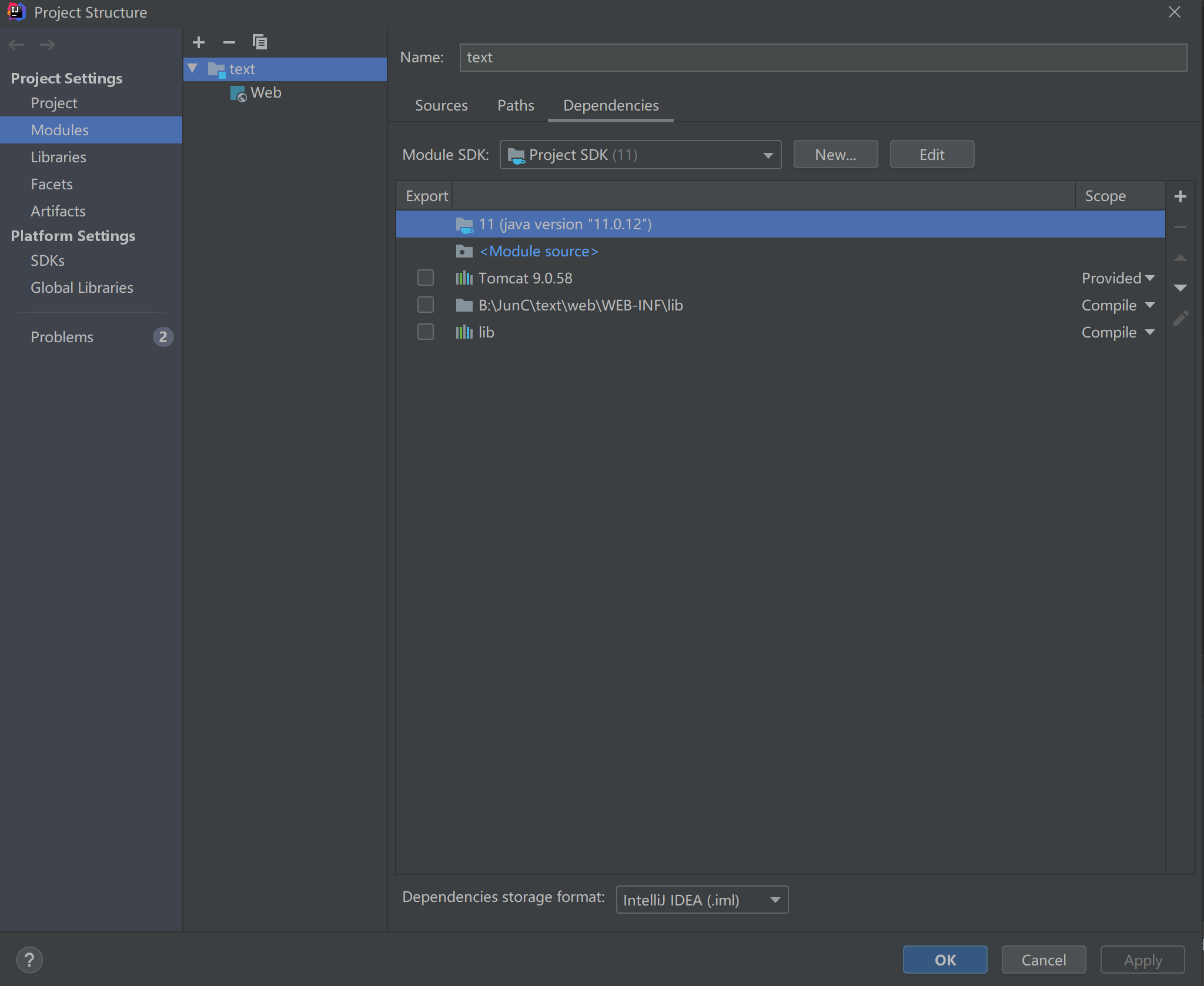Click the copy module icon

(x=259, y=42)
